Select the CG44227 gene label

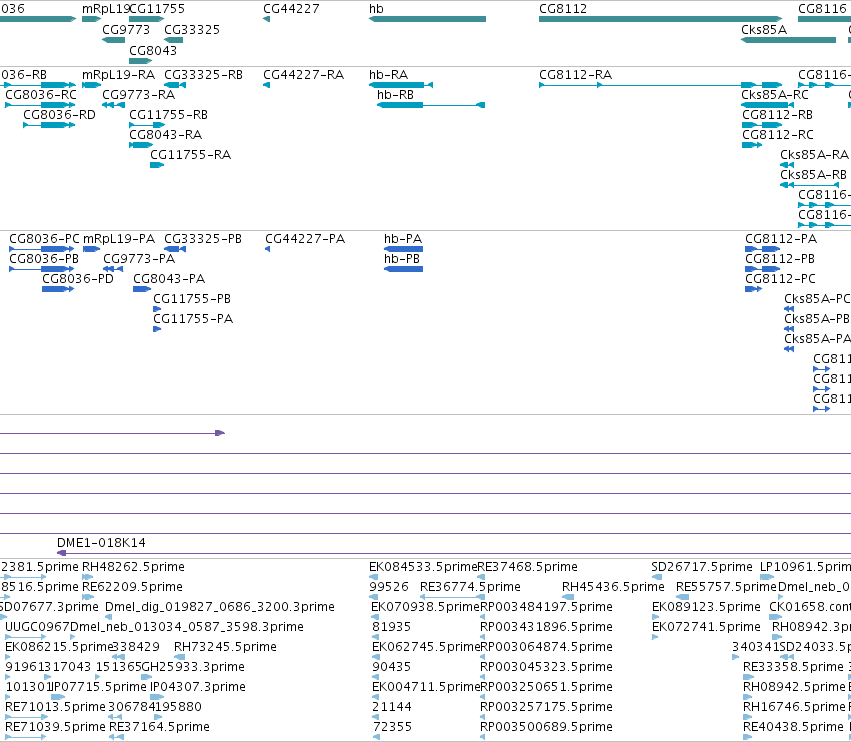click(x=291, y=9)
